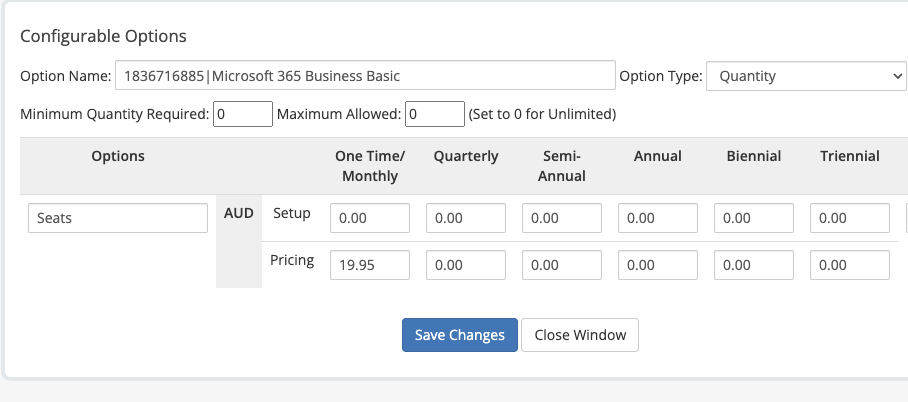Image resolution: width=908 pixels, height=402 pixels.
Task: Click the Minimum Quantity Required field
Action: (x=243, y=114)
